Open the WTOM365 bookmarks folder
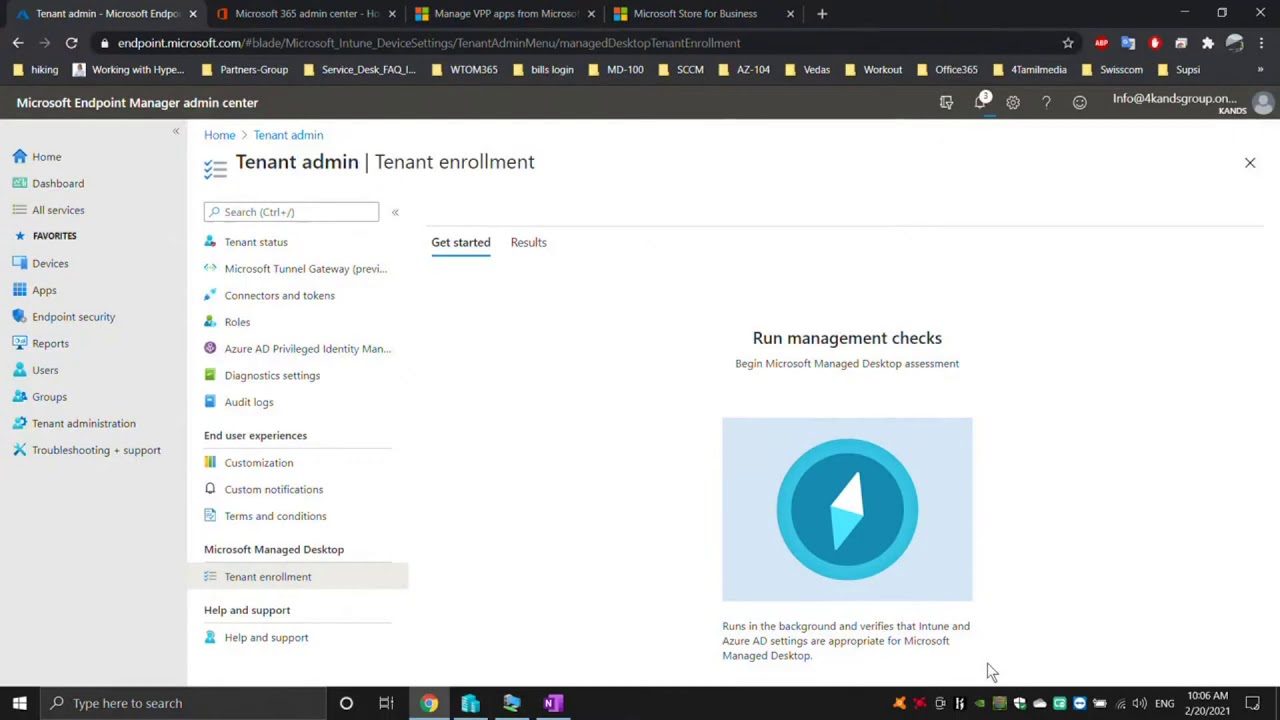 point(465,70)
